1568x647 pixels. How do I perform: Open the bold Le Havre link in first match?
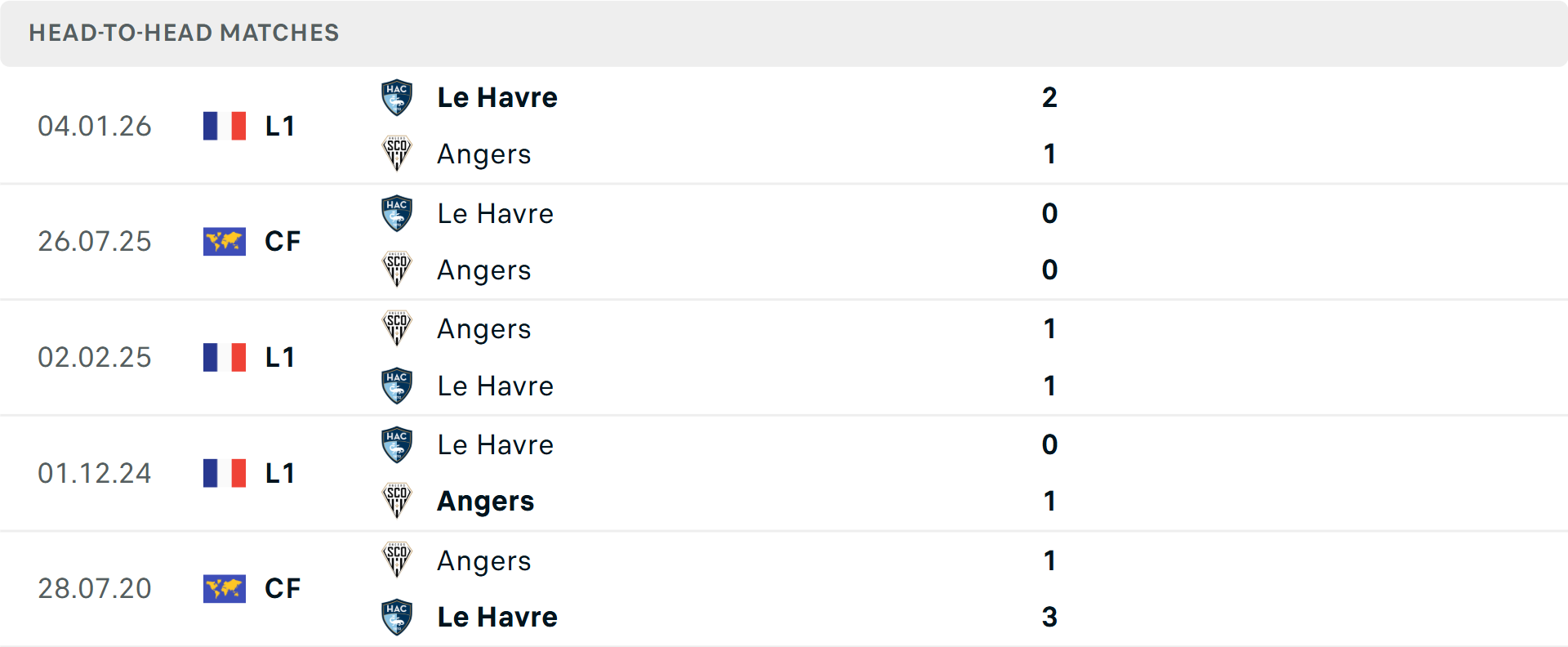pyautogui.click(x=497, y=96)
